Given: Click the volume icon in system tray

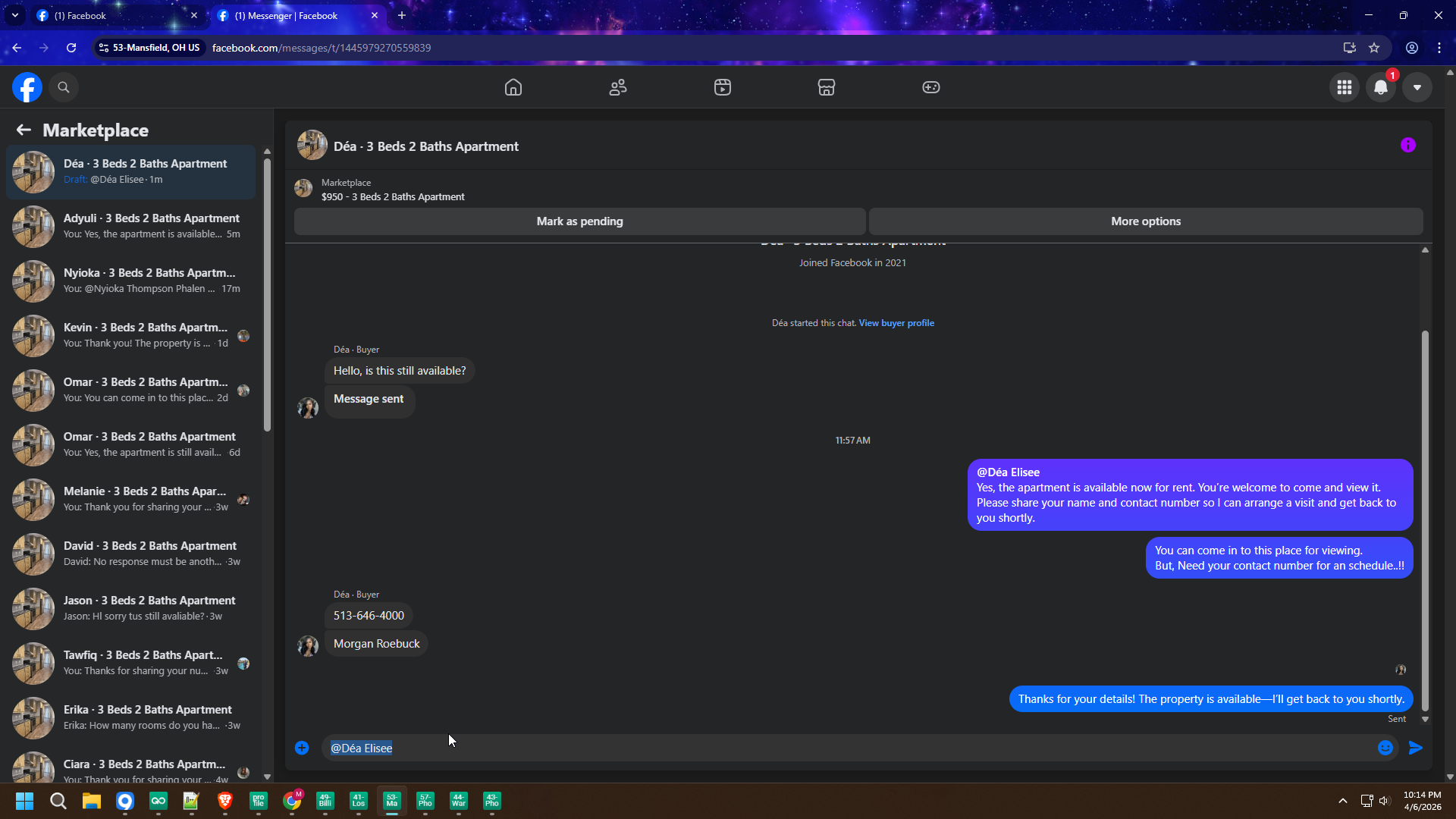Looking at the screenshot, I should coord(1385,801).
